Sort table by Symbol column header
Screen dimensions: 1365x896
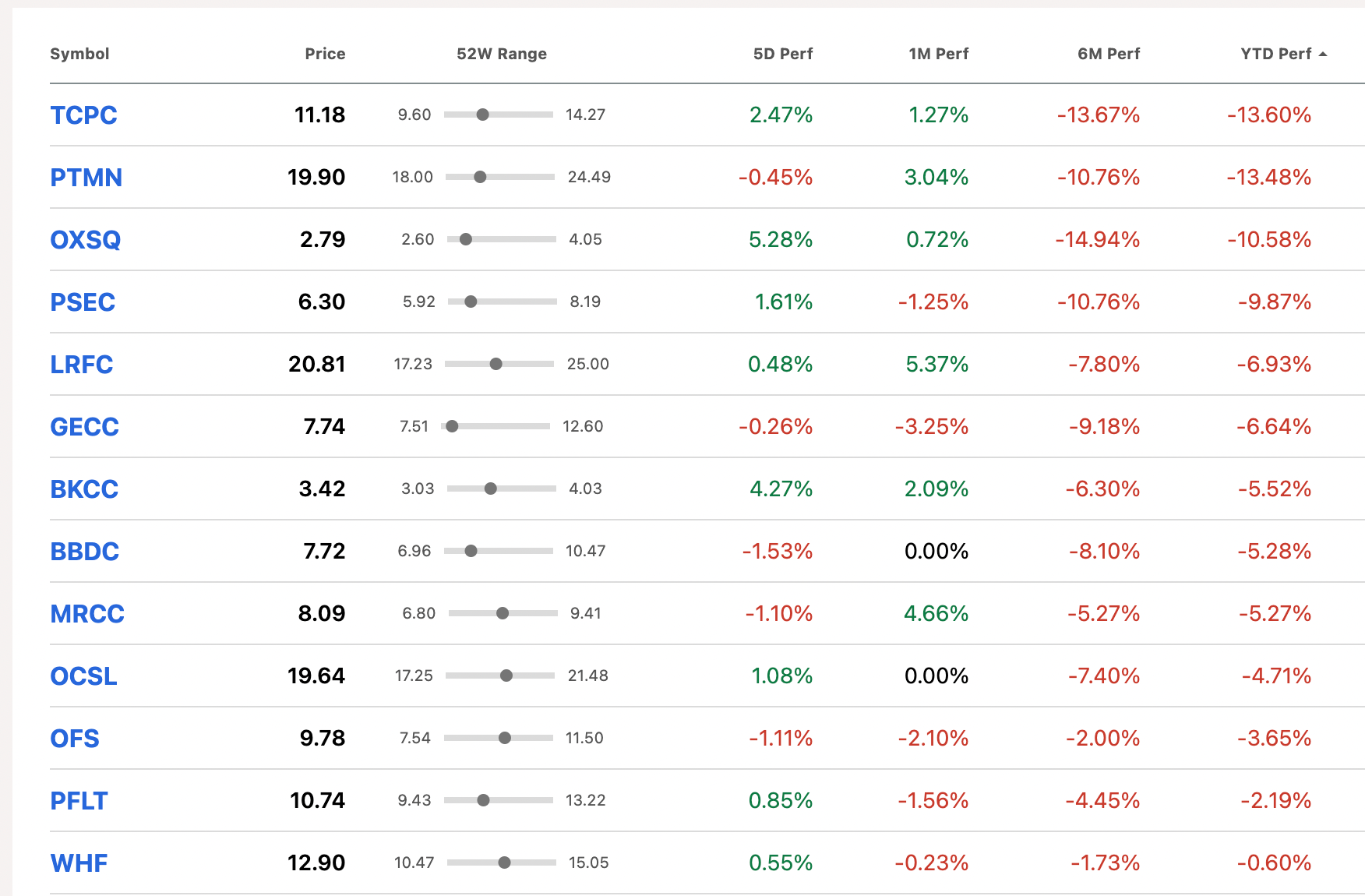pos(79,54)
